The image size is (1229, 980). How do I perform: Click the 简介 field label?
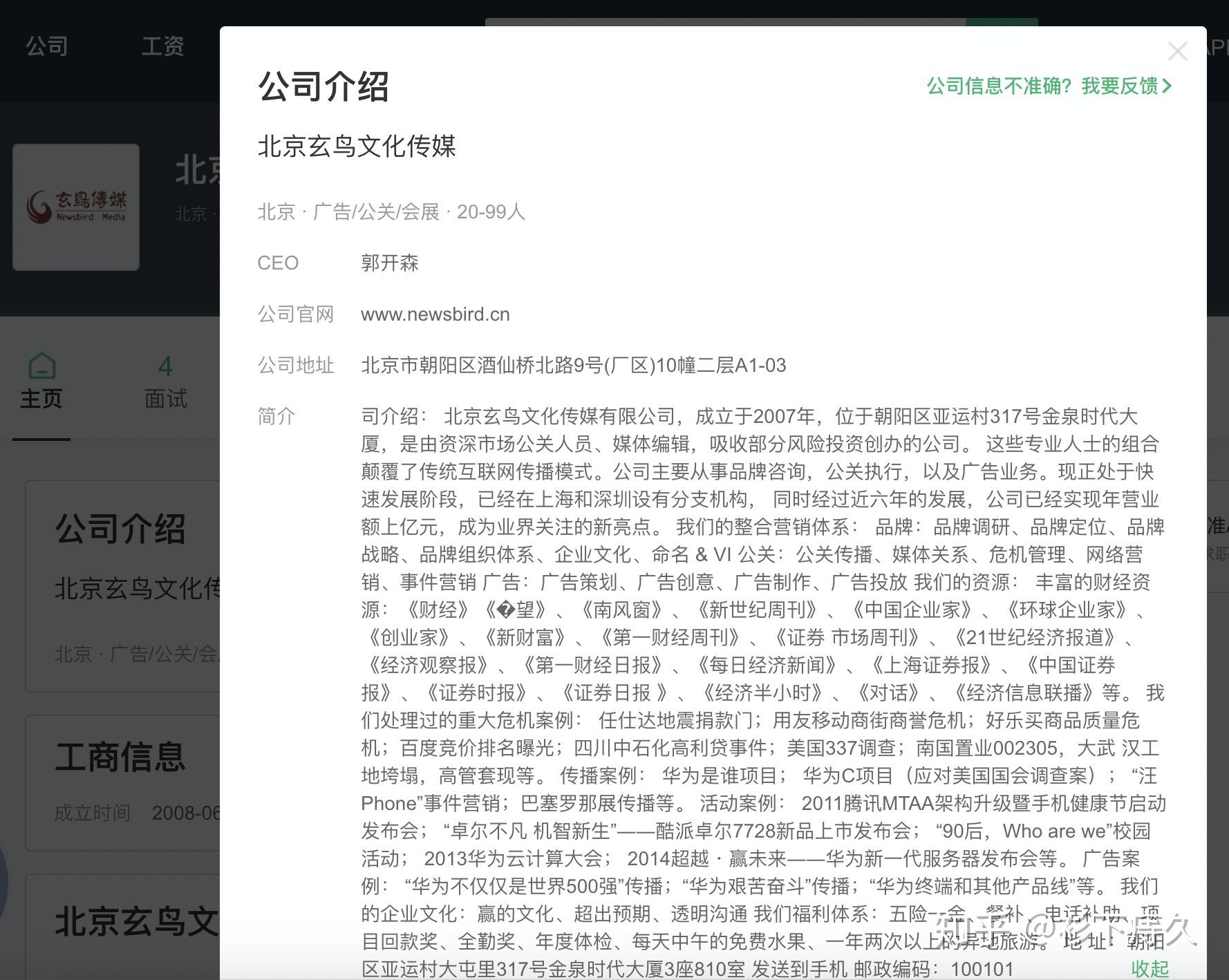coord(276,416)
